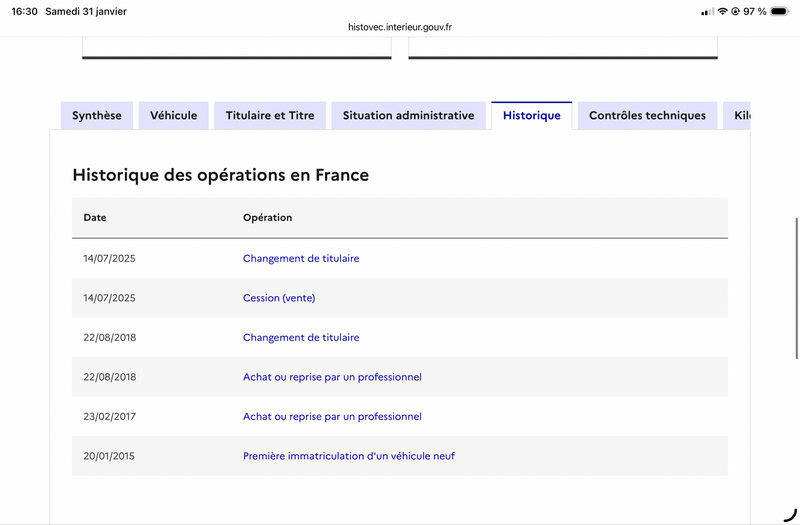
Task: Click the Opération column header
Action: (x=267, y=218)
